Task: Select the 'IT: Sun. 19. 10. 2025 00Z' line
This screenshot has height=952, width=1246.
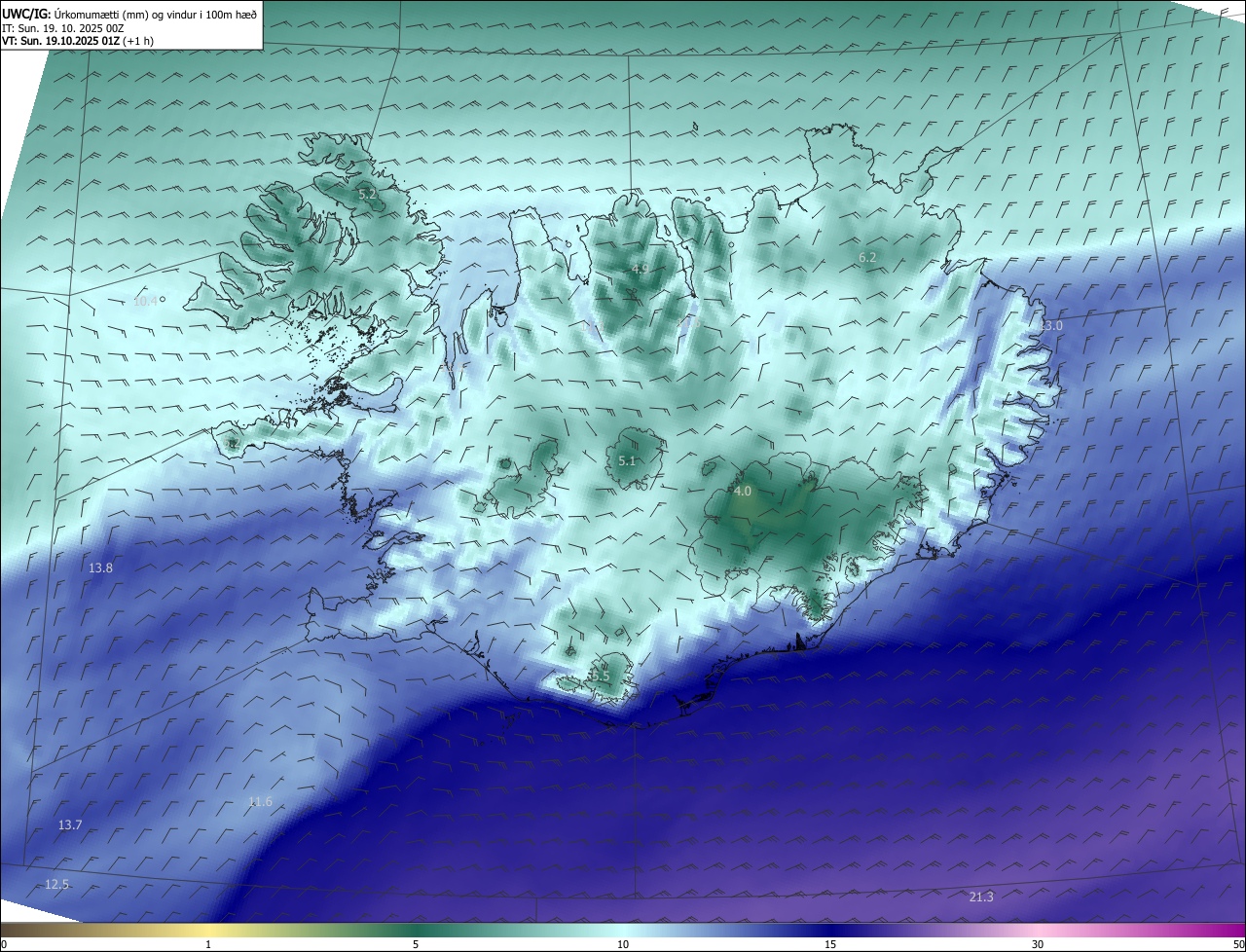Action: click(x=63, y=28)
